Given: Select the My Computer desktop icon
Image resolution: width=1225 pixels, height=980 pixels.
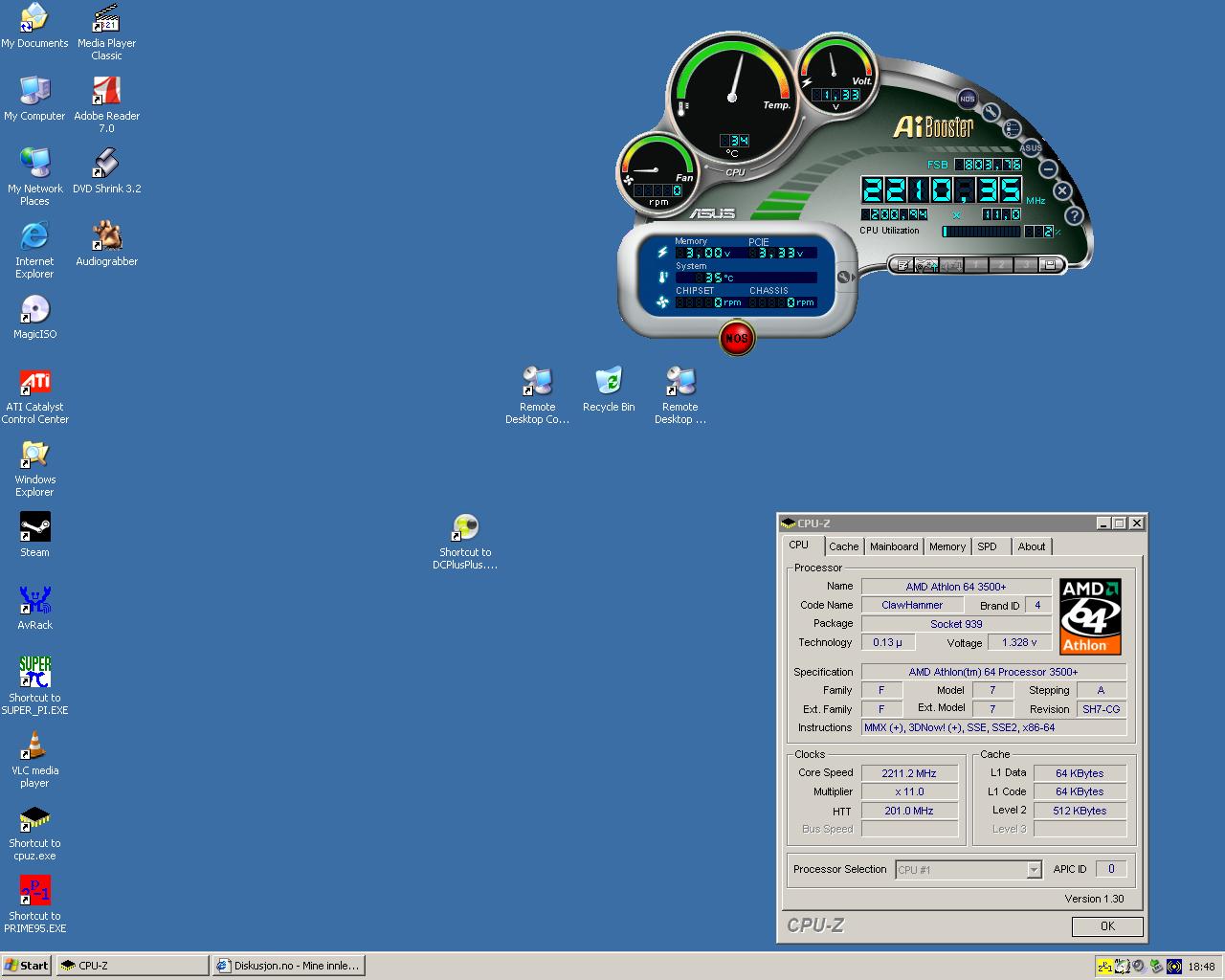Looking at the screenshot, I should [34, 99].
